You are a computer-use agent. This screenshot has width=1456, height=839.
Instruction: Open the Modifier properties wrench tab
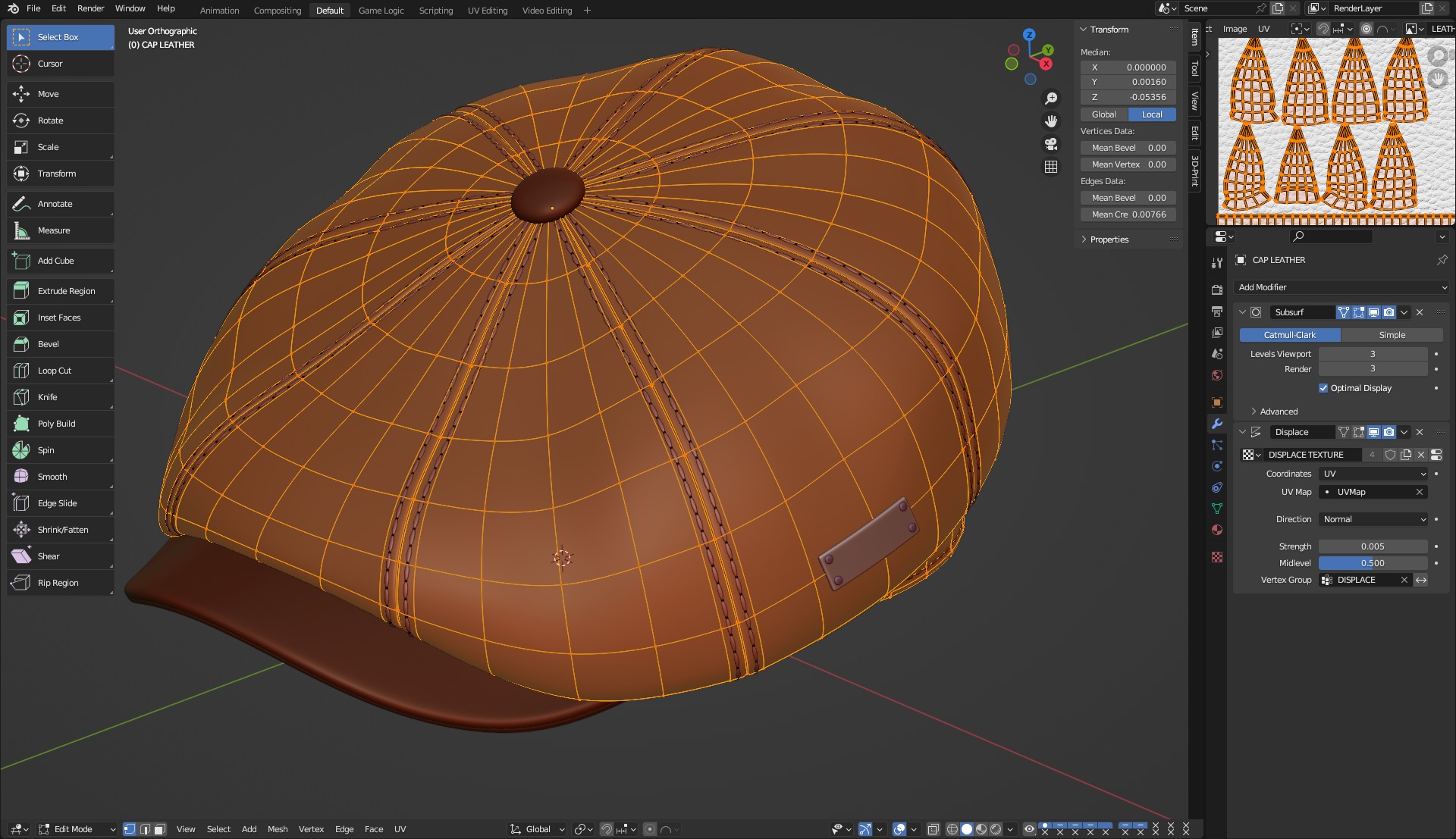1217,424
